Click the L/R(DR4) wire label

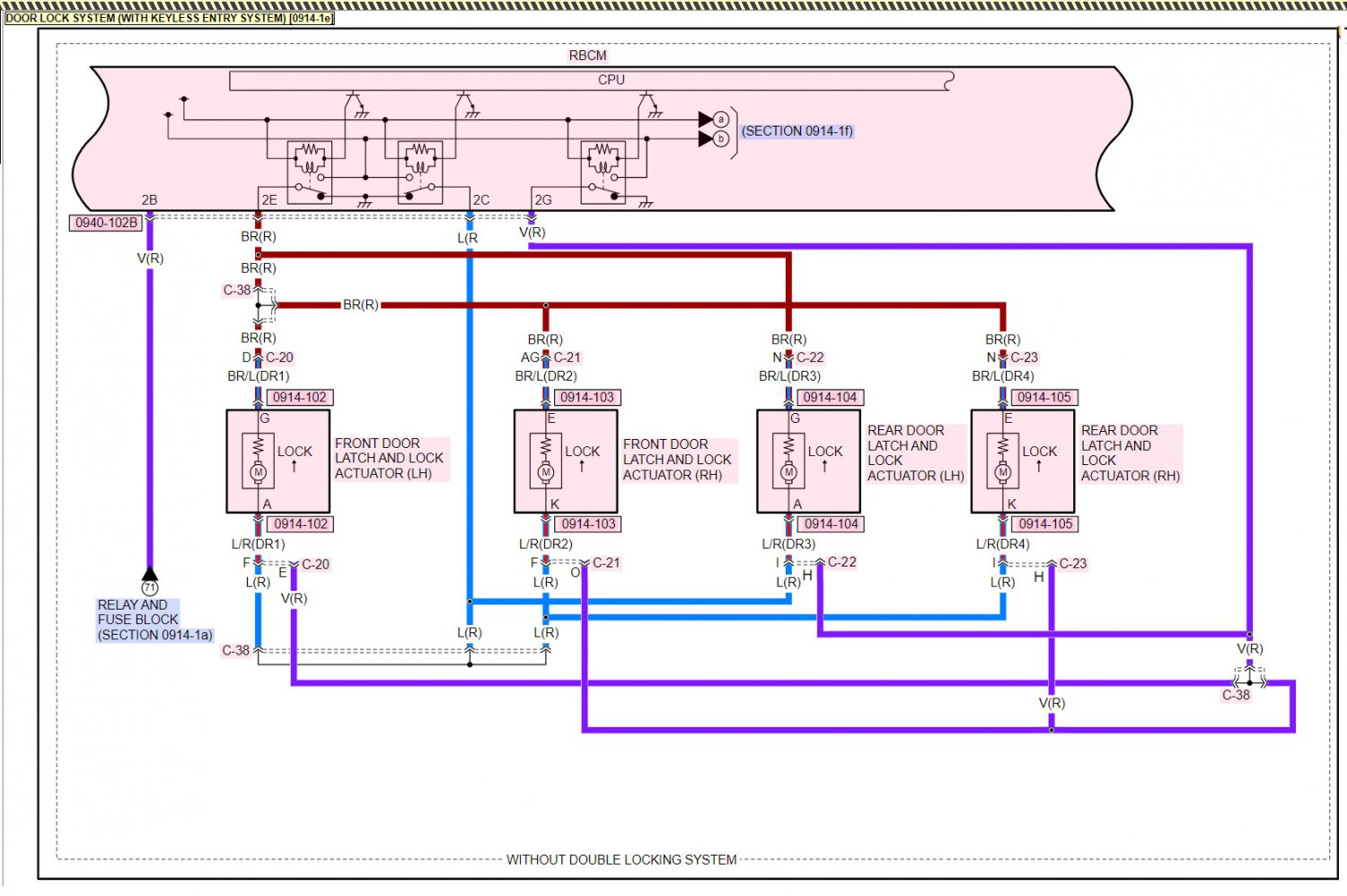coord(1003,544)
